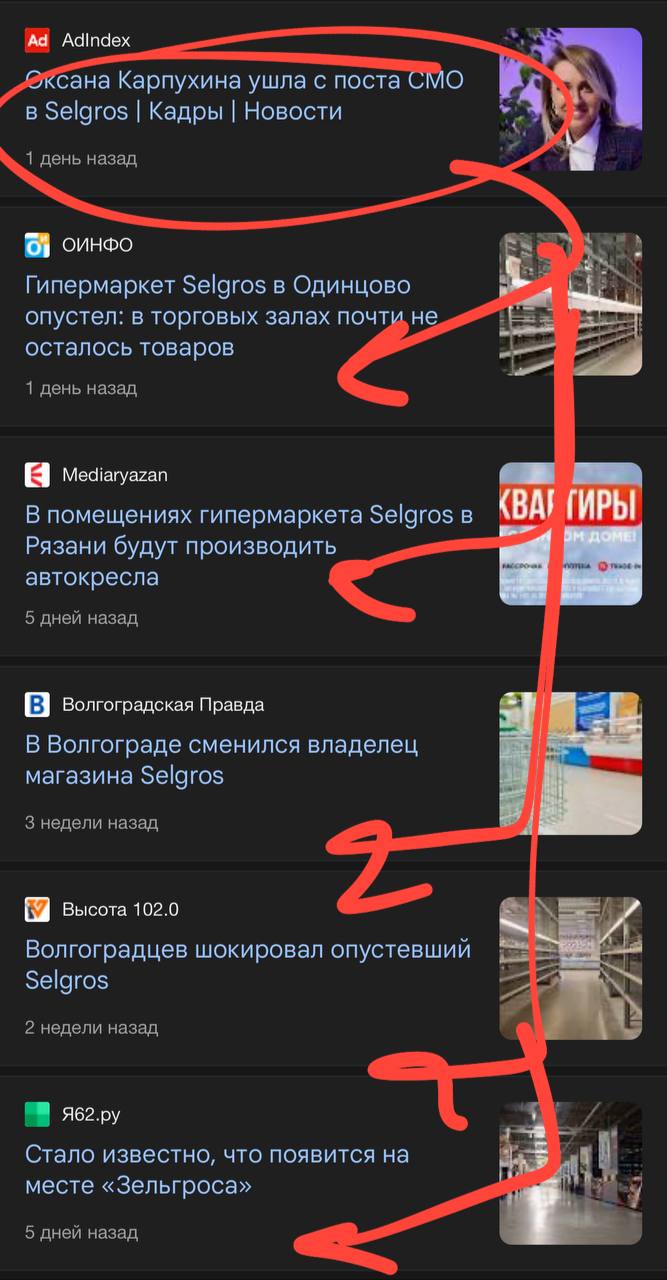This screenshot has width=667, height=1280.
Task: Open Волгоградцев шокировал опустевший Selgros article
Action: pos(248,965)
